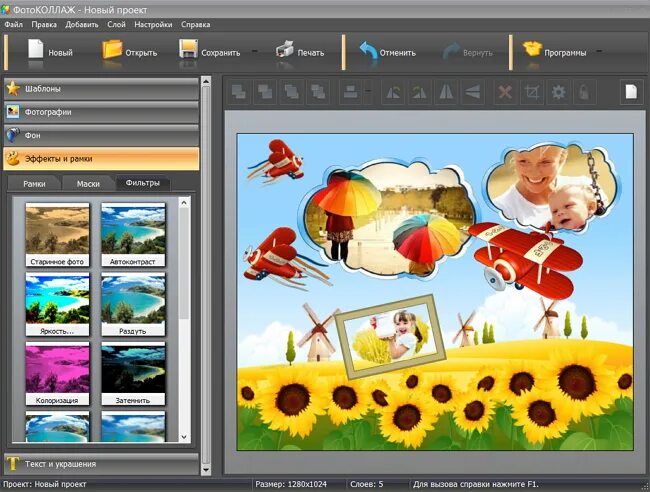650x492 pixels.
Task: Click the third layer-order icon above the canvas
Action: [291, 92]
